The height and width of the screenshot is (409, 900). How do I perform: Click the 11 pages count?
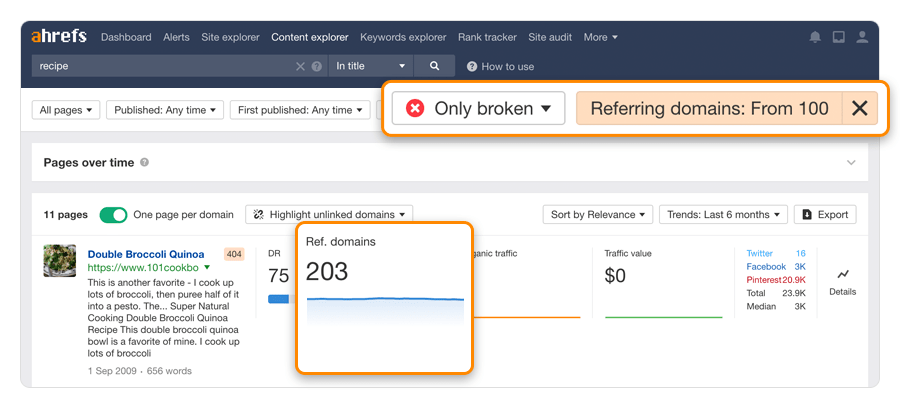[x=65, y=215]
